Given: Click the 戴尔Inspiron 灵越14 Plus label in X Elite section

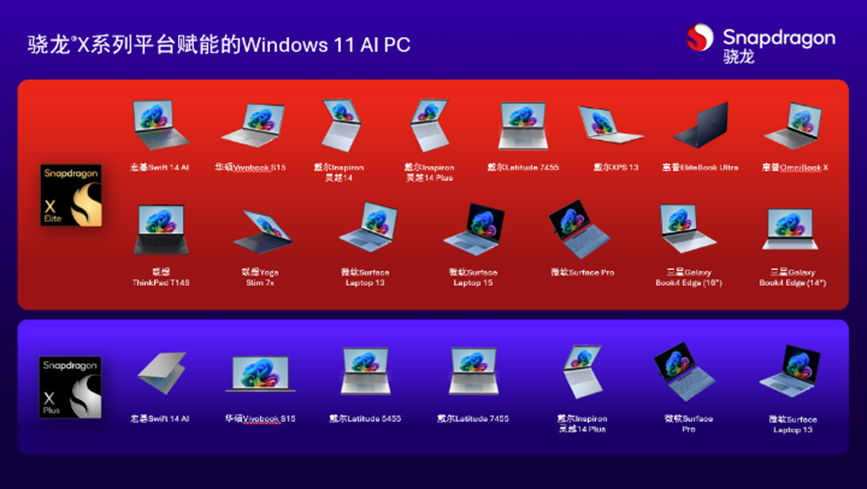Looking at the screenshot, I should 429,173.
